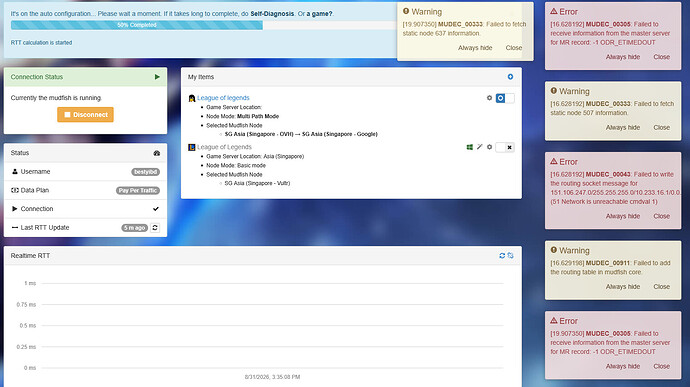This screenshot has height=387, width=690.
Task: Click the play icon next to Connection row
Action: [x=15, y=209]
